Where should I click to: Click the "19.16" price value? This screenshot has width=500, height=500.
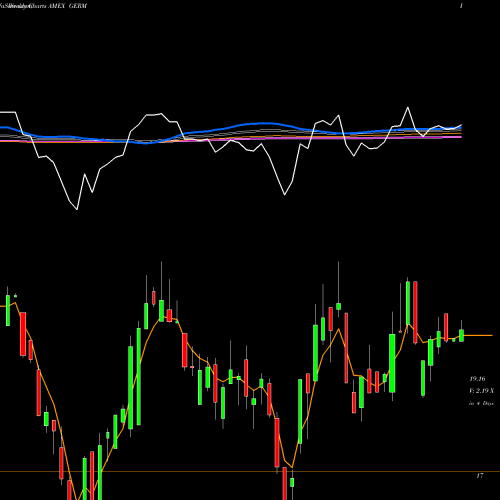[x=477, y=379]
